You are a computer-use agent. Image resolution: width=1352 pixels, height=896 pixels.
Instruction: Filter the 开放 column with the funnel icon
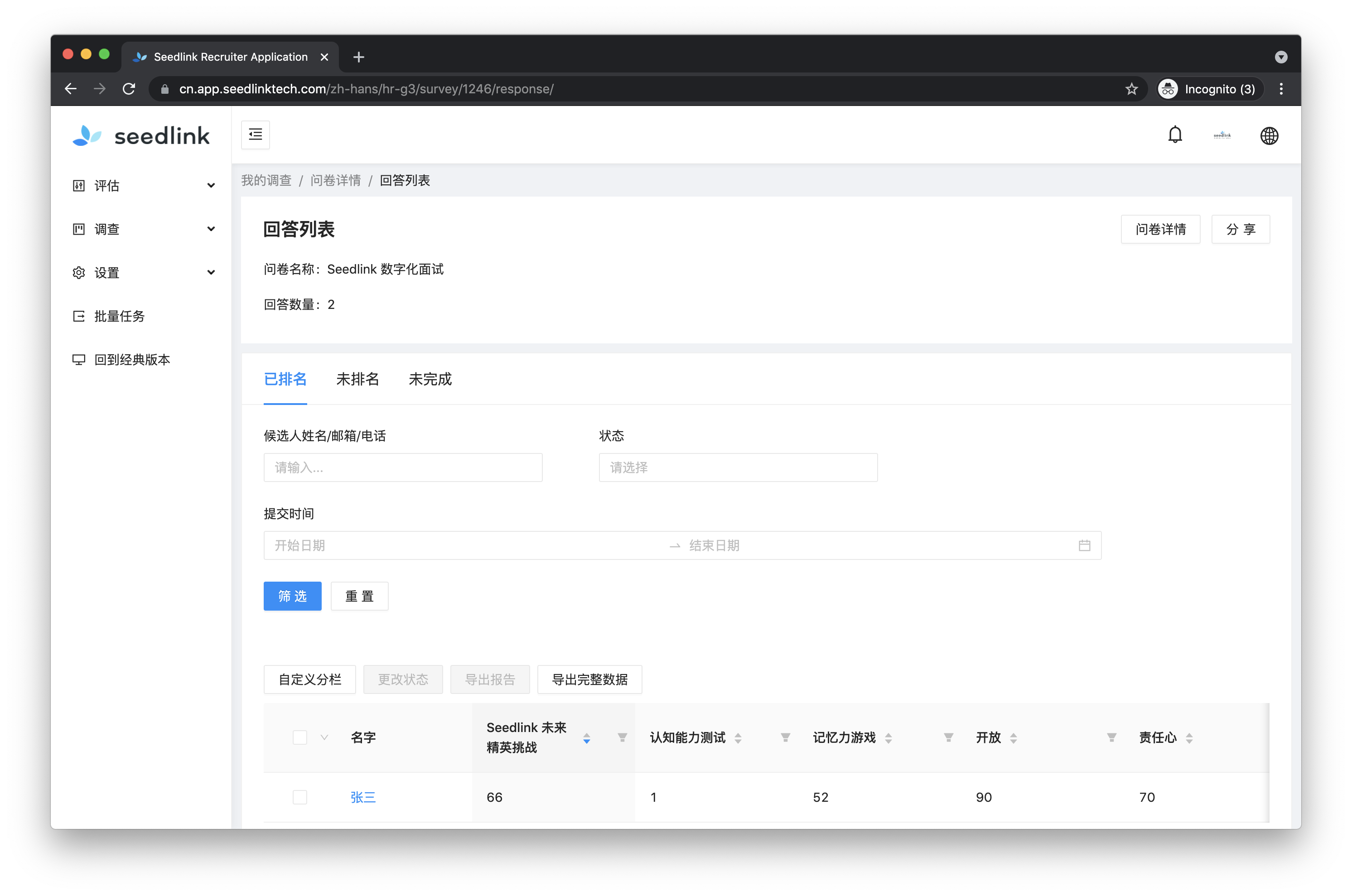point(1111,737)
